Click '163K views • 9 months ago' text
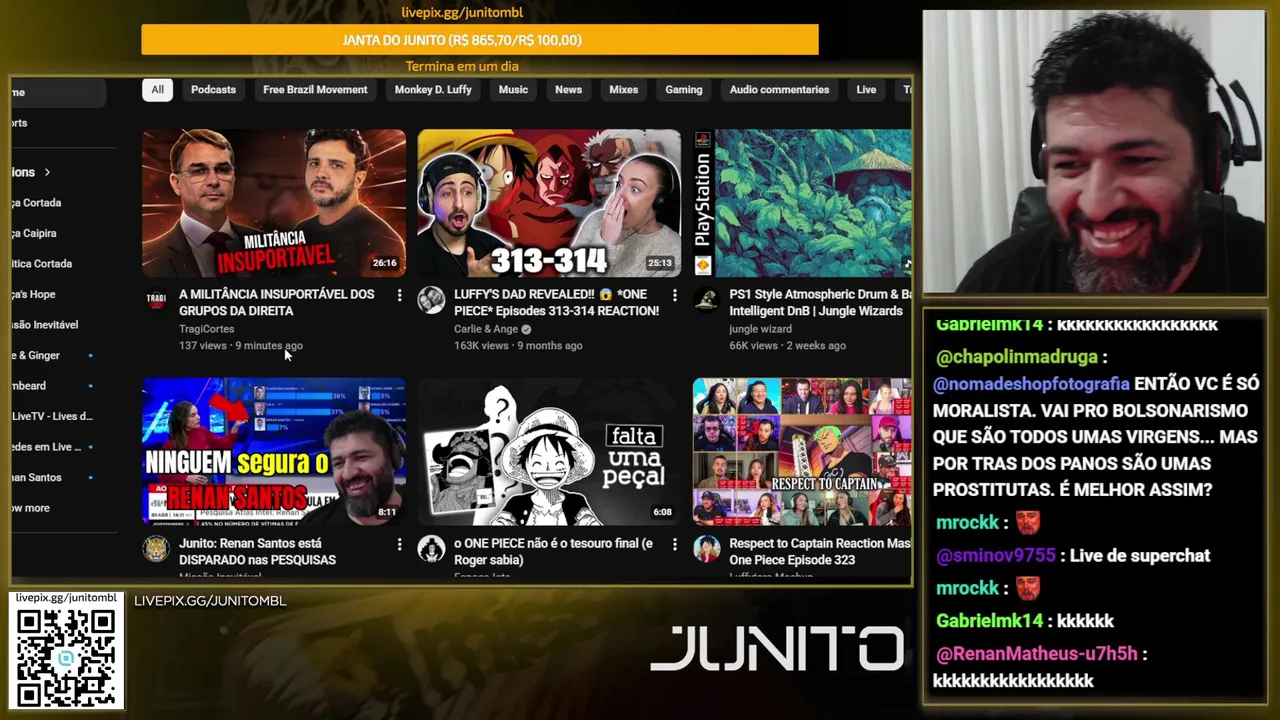 [518, 346]
